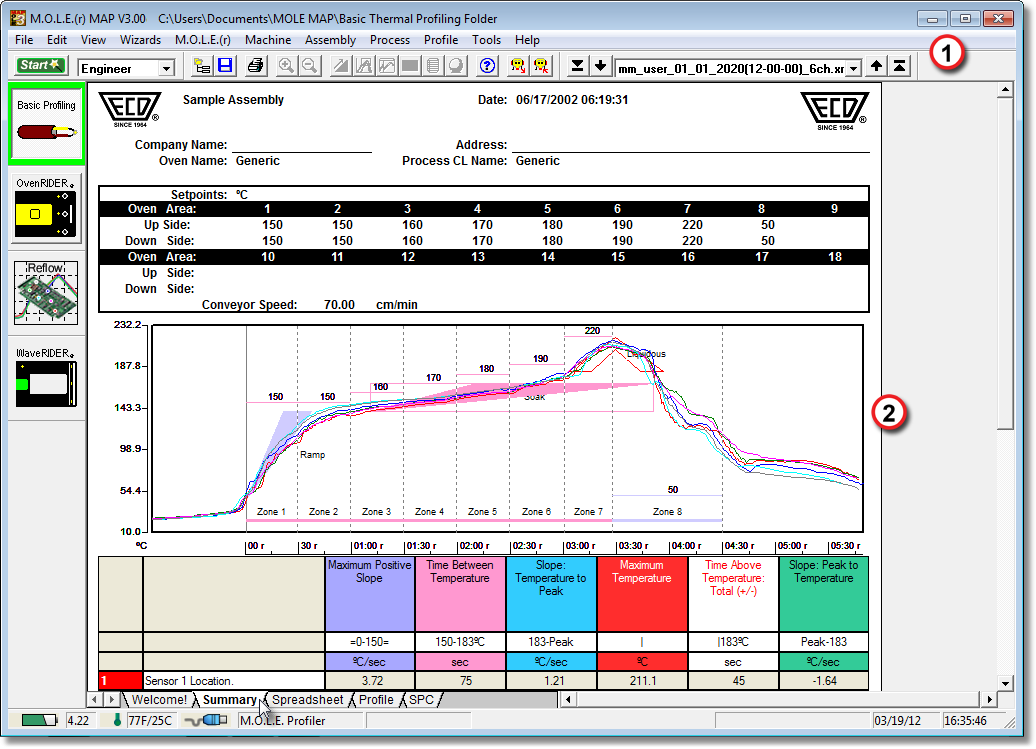1036x749 pixels.
Task: Switch to the Summary worksheet tab
Action: tap(229, 699)
